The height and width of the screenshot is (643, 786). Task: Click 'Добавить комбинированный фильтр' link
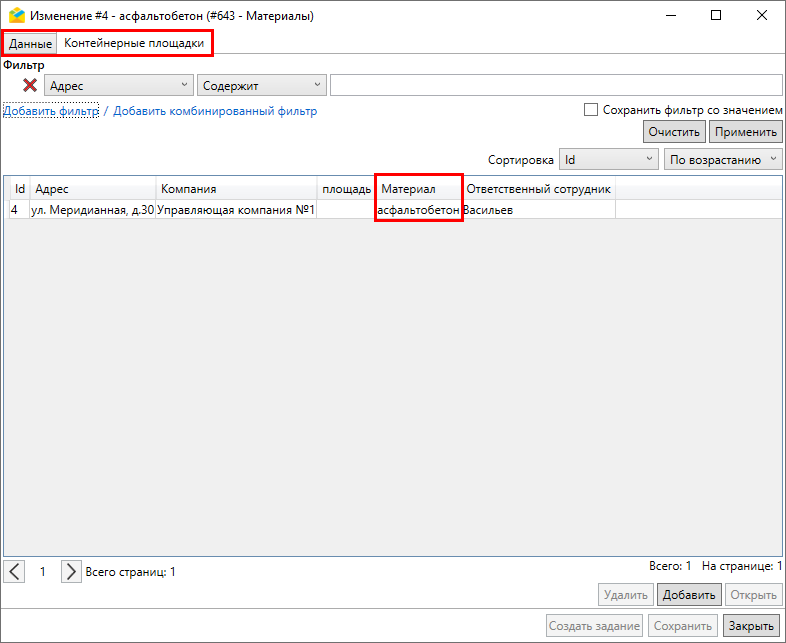215,111
